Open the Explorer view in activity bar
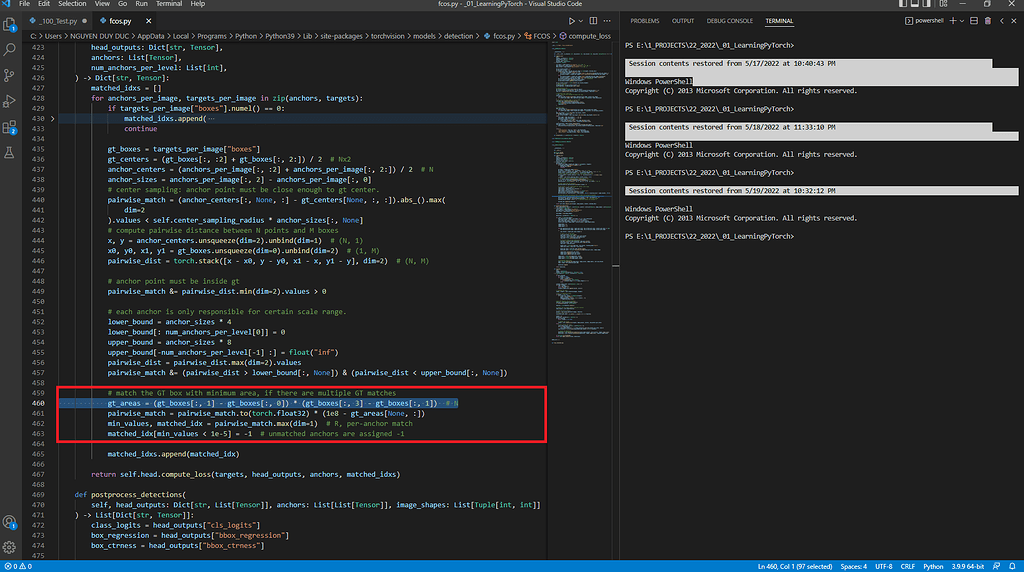Image resolution: width=1024 pixels, height=572 pixels. (x=10, y=22)
